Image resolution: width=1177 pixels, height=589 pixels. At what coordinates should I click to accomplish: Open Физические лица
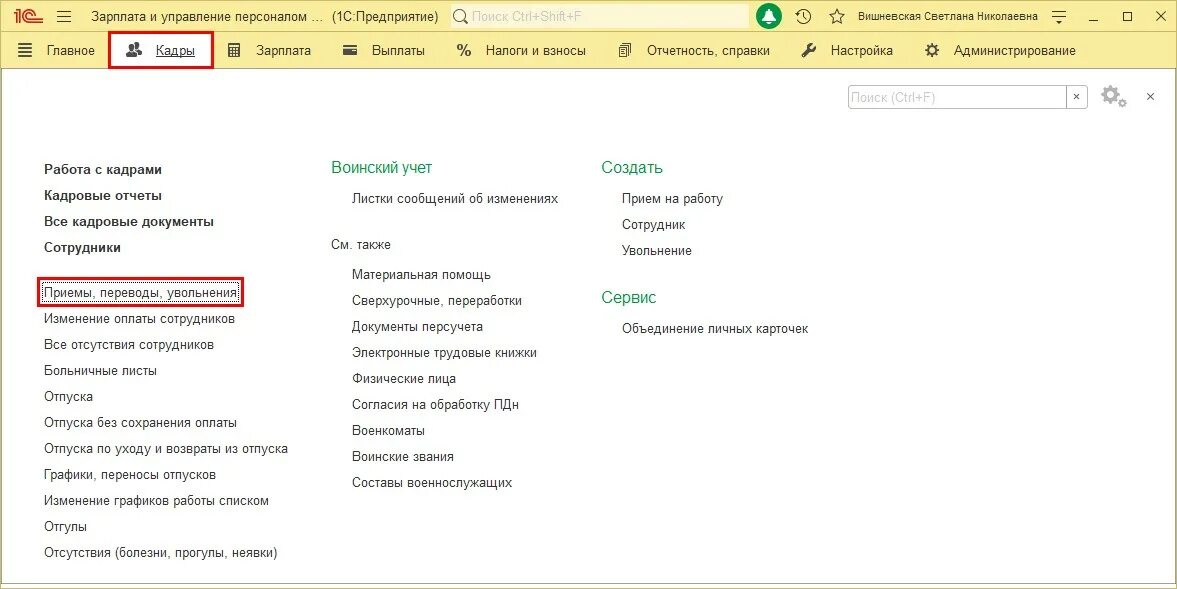(404, 379)
